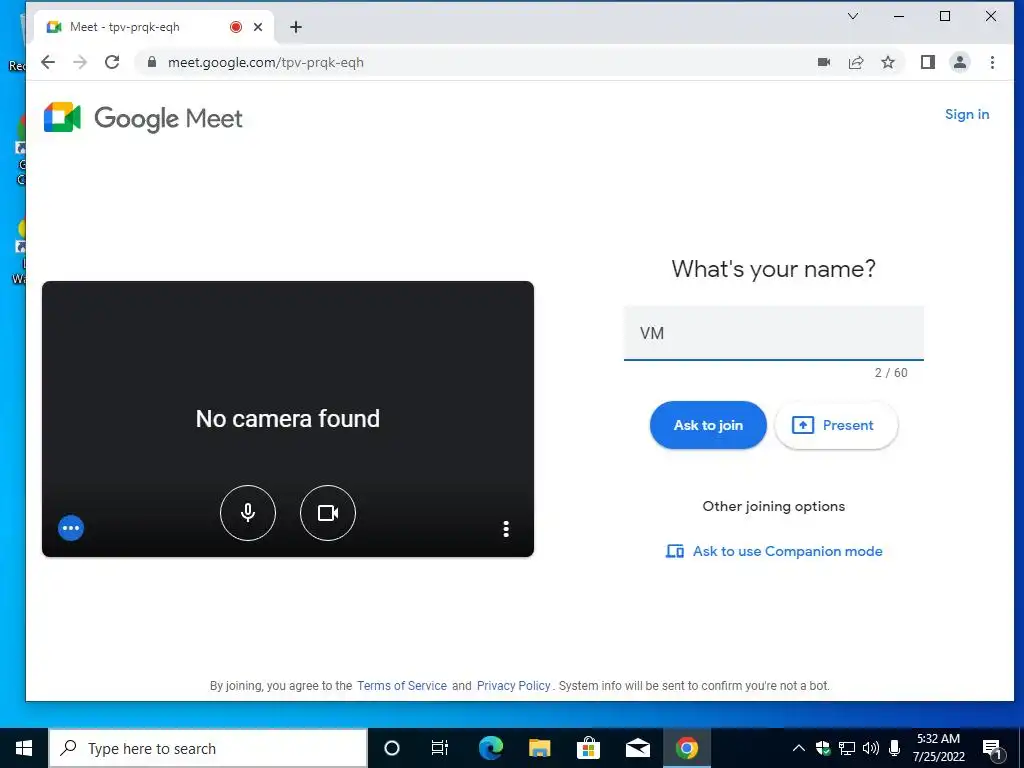Image resolution: width=1024 pixels, height=768 pixels.
Task: Click the taskbar search box
Action: tap(208, 748)
